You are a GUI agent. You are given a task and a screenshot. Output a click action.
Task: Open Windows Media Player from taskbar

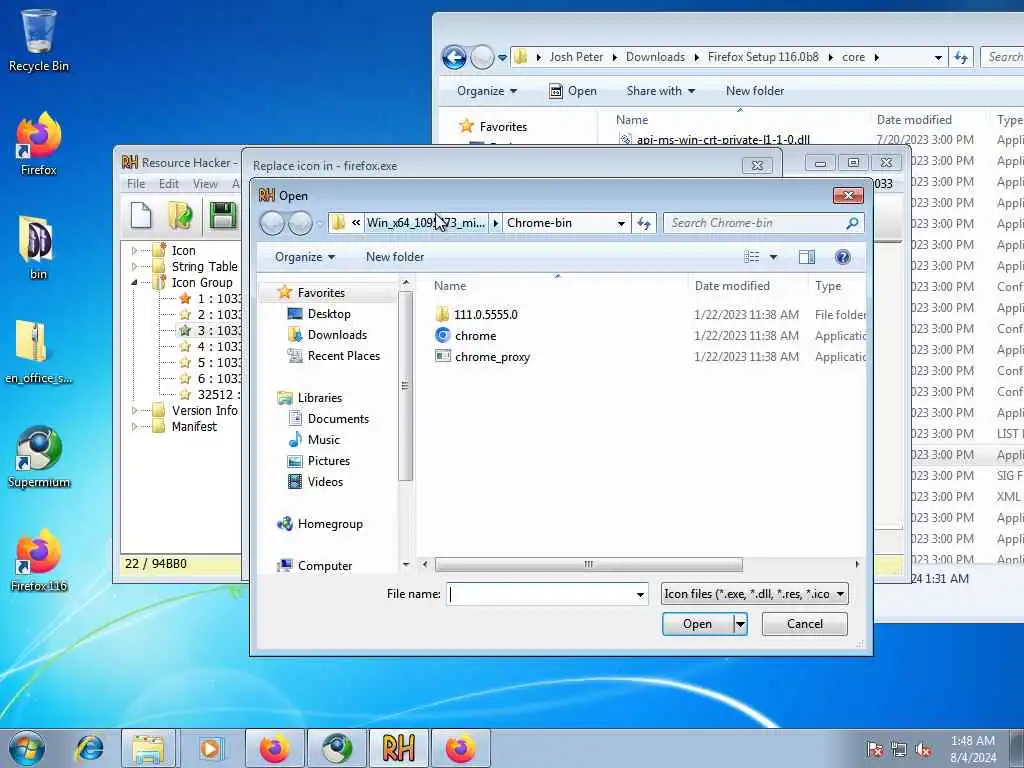pos(210,748)
